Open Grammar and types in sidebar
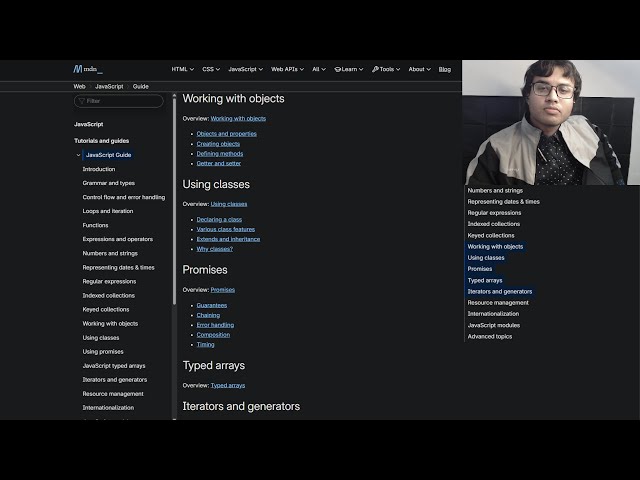The image size is (640, 480). coord(109,183)
